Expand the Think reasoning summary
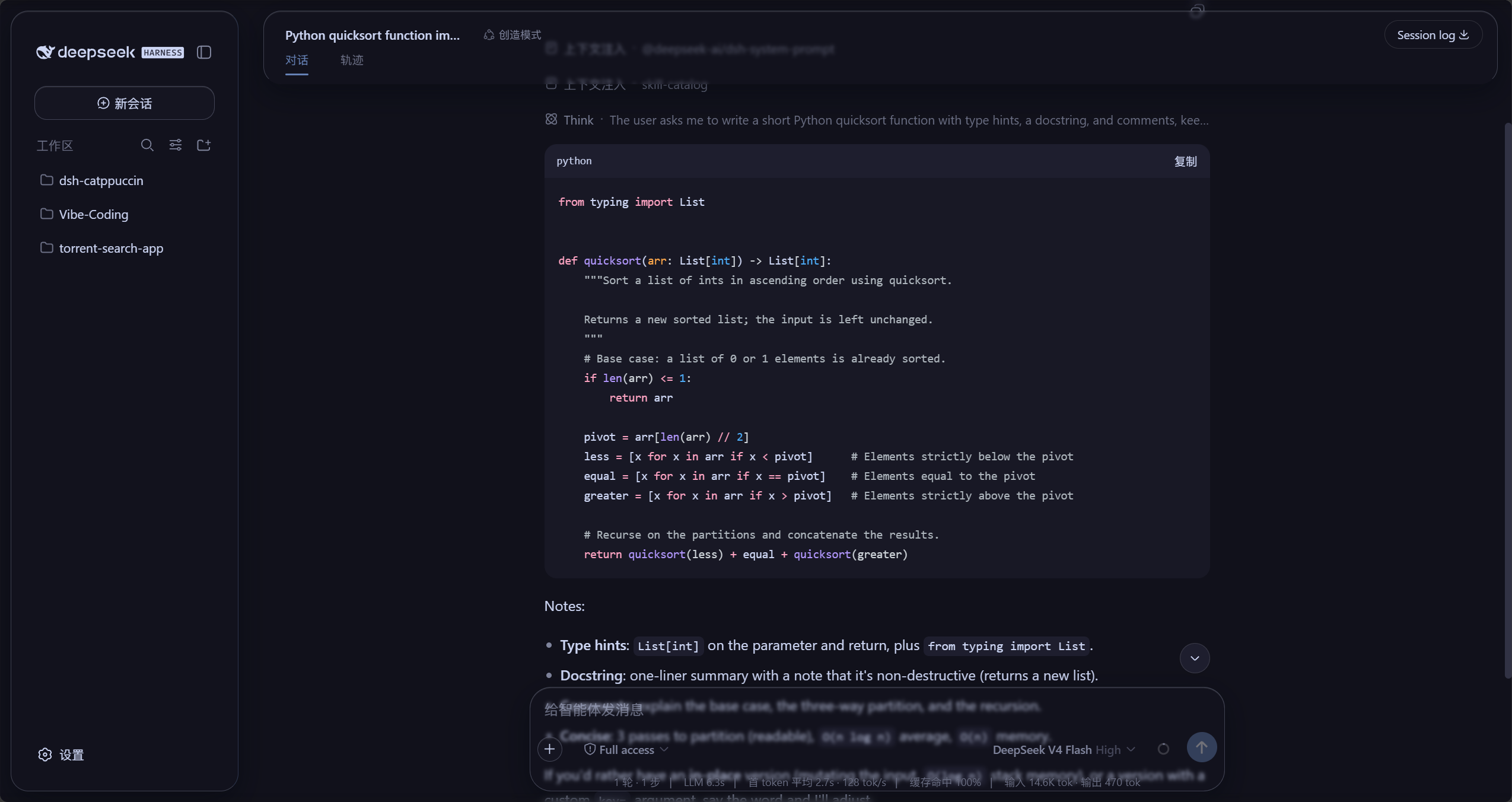1512x802 pixels. coord(877,120)
